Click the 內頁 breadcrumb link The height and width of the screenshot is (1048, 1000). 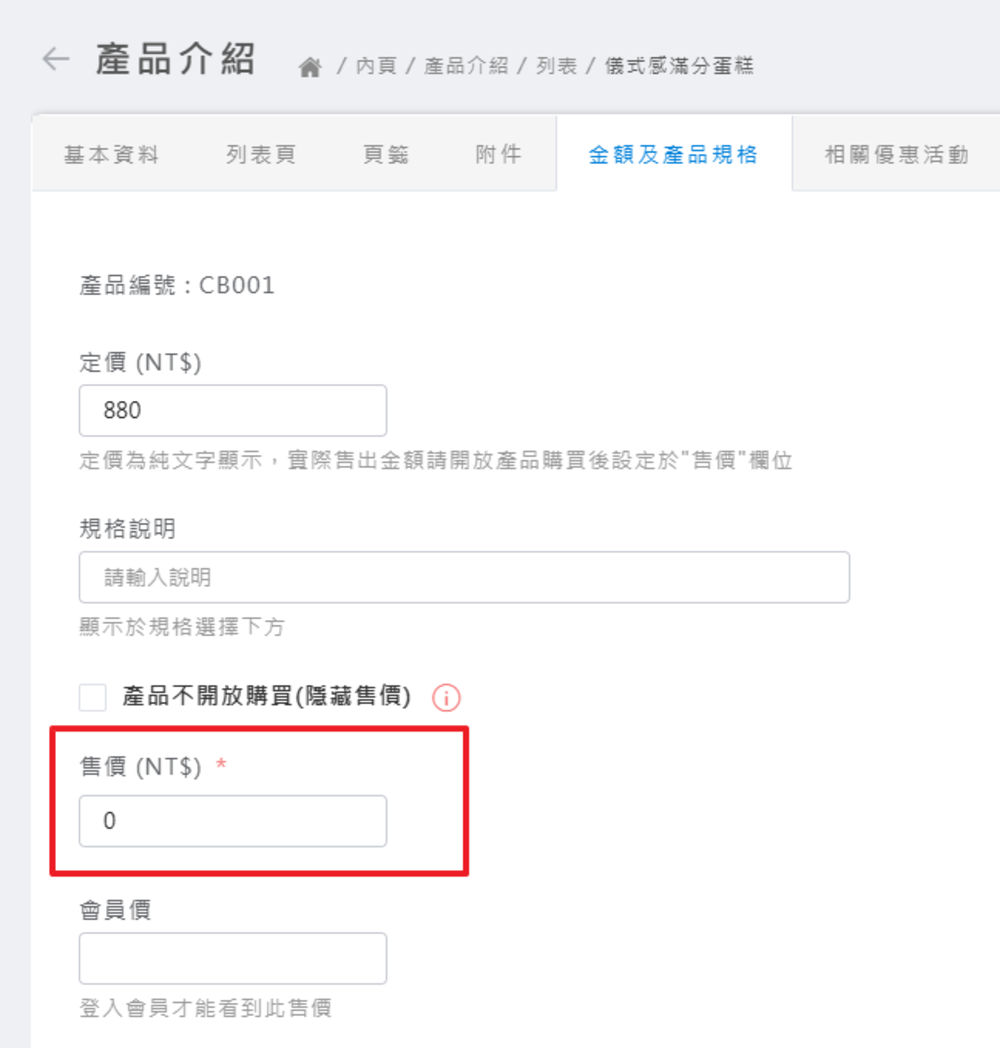point(376,67)
